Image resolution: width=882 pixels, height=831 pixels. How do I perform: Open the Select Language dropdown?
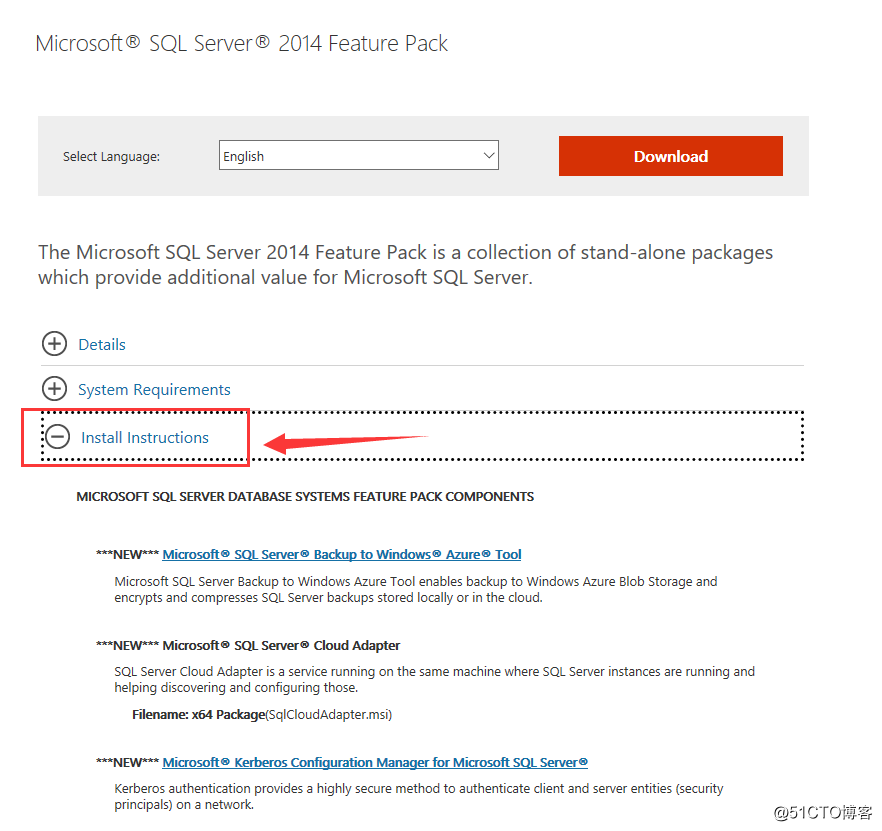click(359, 155)
